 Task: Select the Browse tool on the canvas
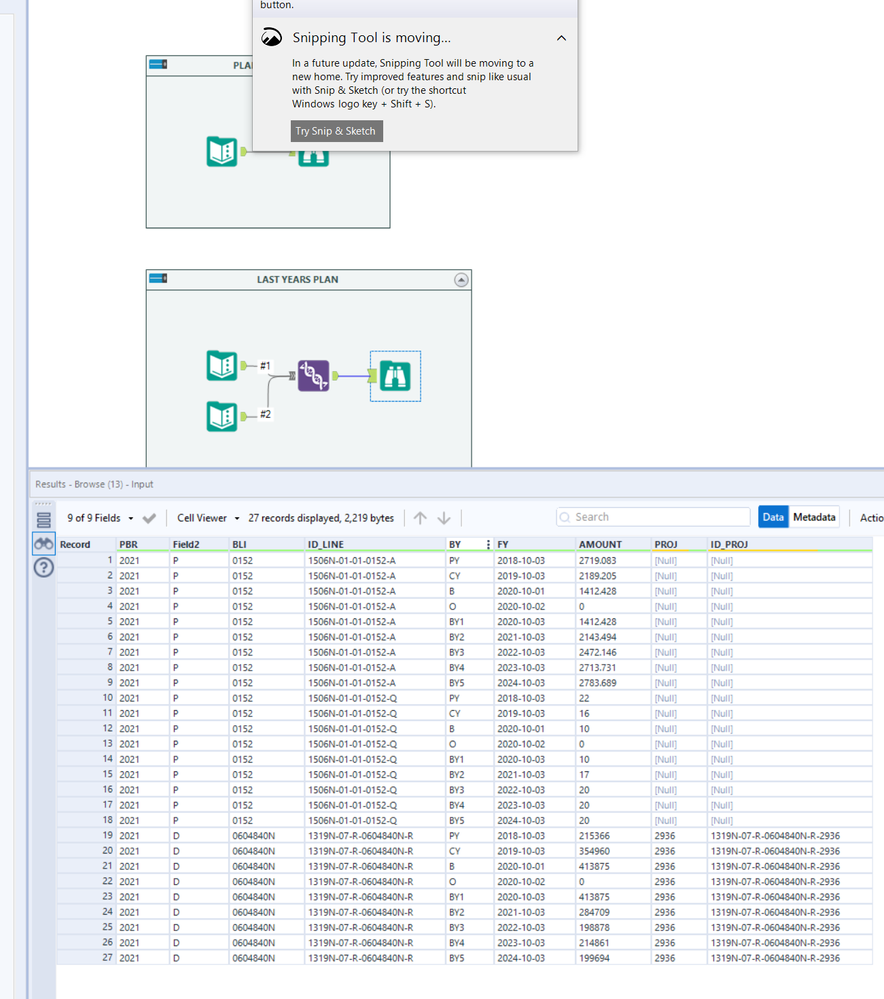pyautogui.click(x=395, y=376)
